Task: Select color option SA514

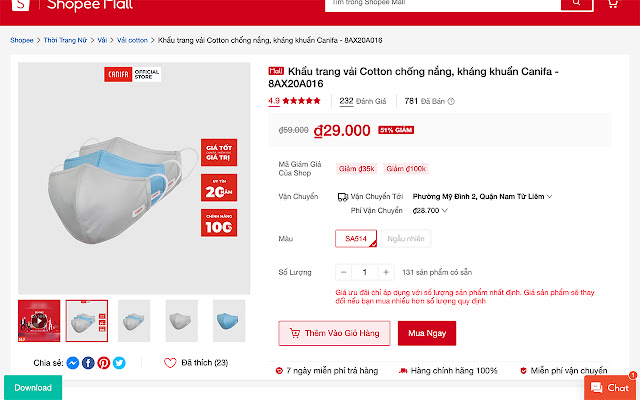Action: (x=356, y=239)
